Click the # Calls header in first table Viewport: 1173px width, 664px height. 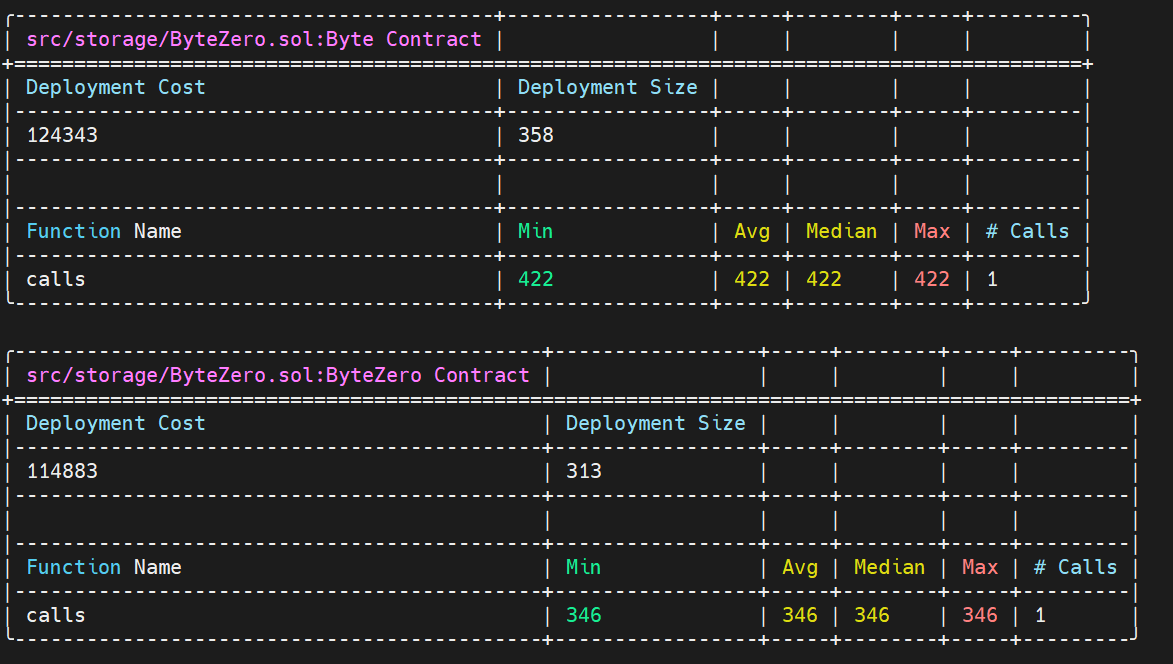(1027, 231)
